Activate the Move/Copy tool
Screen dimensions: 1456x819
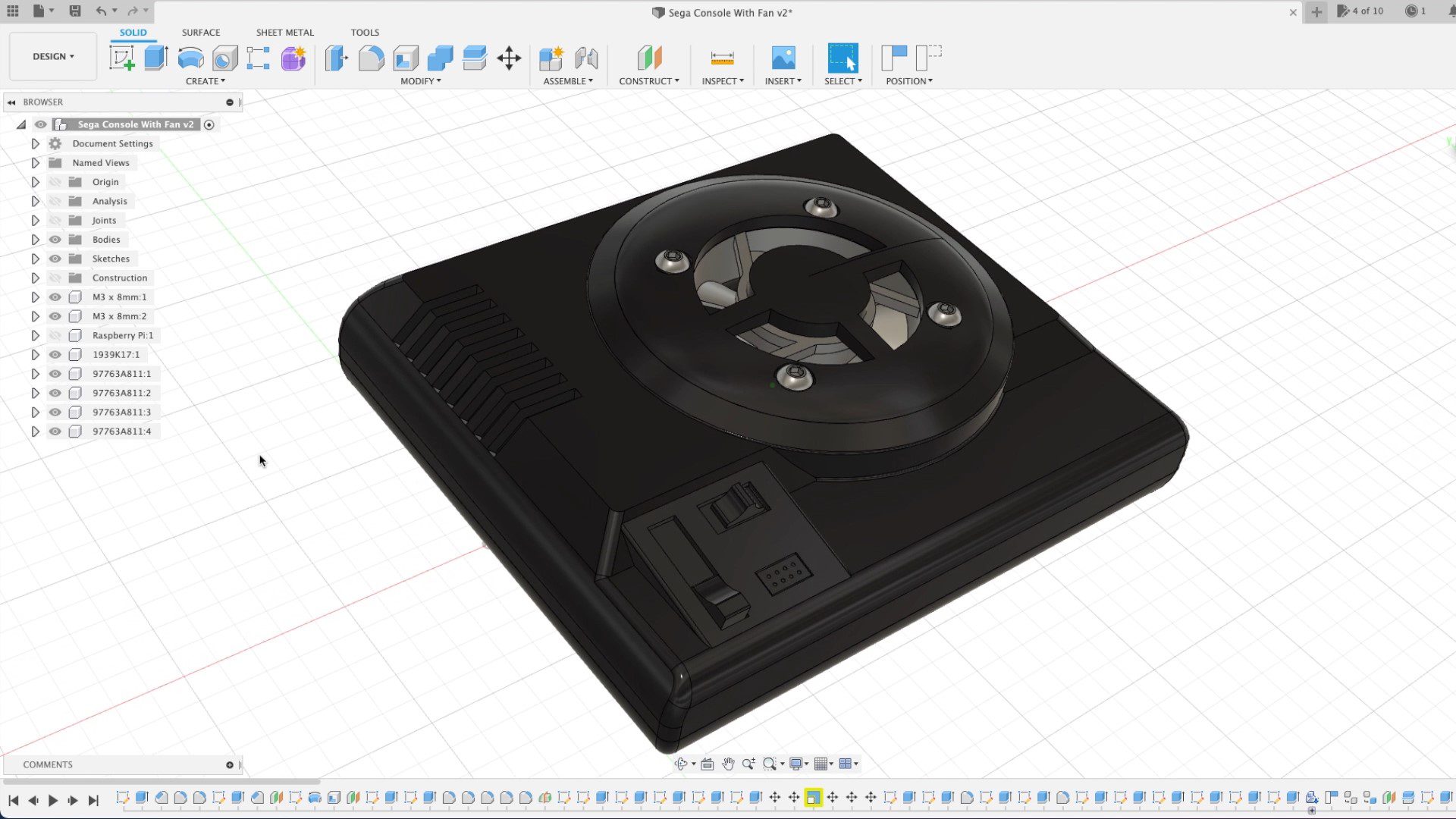click(510, 58)
